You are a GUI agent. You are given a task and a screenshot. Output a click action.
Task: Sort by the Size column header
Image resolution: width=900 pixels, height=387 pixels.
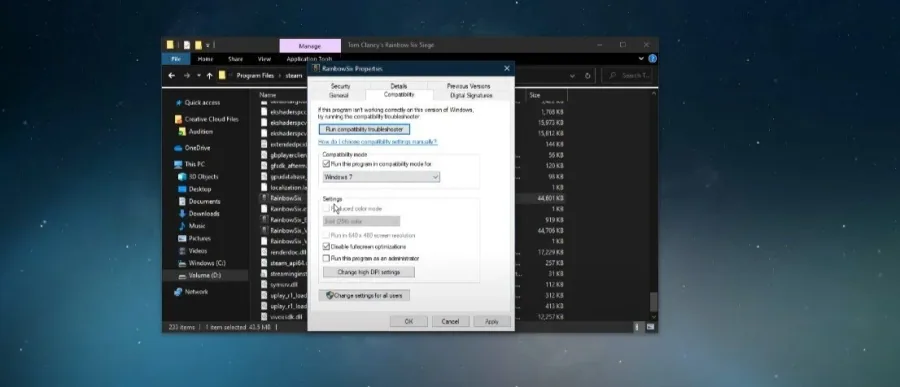(x=546, y=95)
